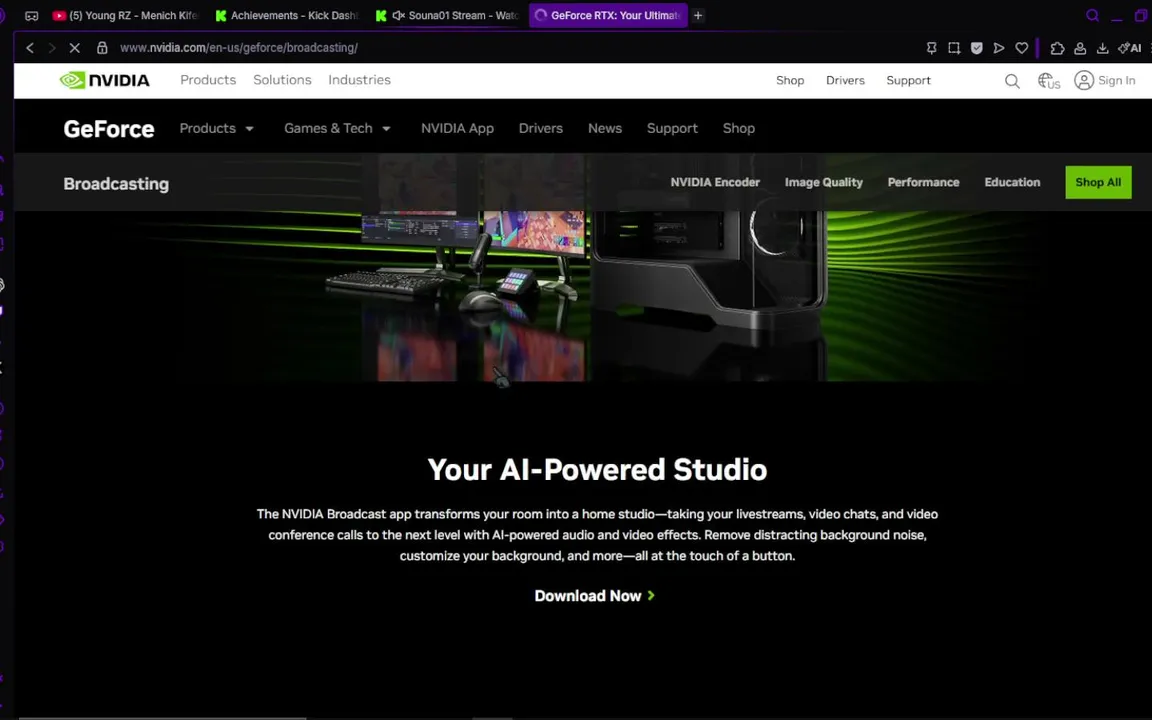The width and height of the screenshot is (1152, 720).
Task: Open NVIDIA site search magnifier
Action: pos(1012,81)
